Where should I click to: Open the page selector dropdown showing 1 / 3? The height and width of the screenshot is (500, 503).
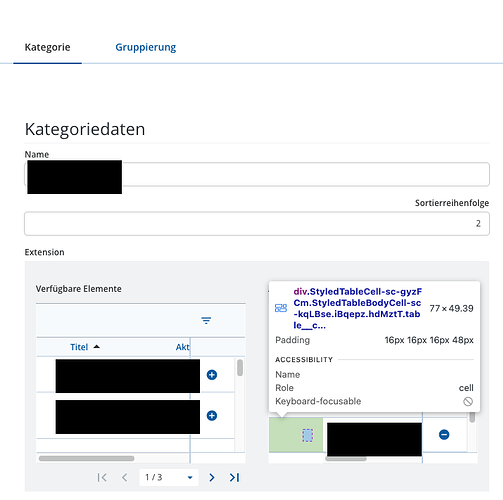coord(169,477)
